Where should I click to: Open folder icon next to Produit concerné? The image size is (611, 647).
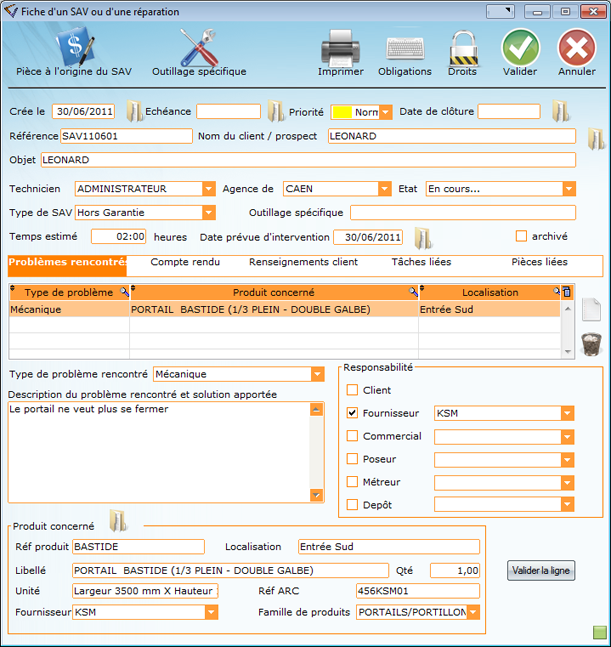click(x=118, y=521)
